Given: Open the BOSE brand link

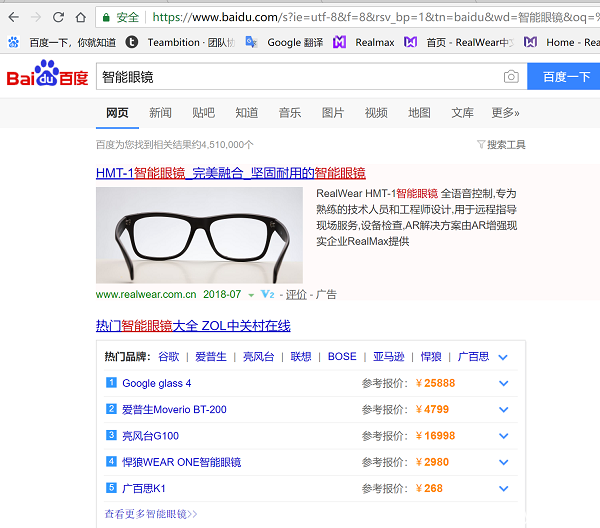Looking at the screenshot, I should point(342,357).
